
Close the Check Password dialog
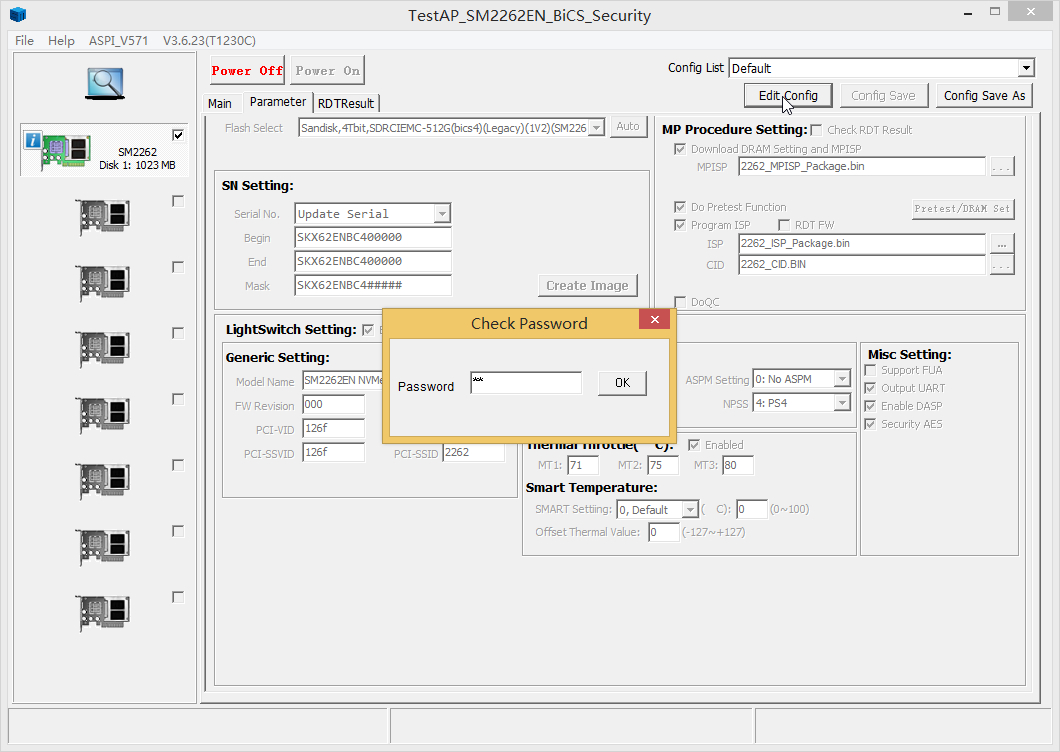coord(655,320)
